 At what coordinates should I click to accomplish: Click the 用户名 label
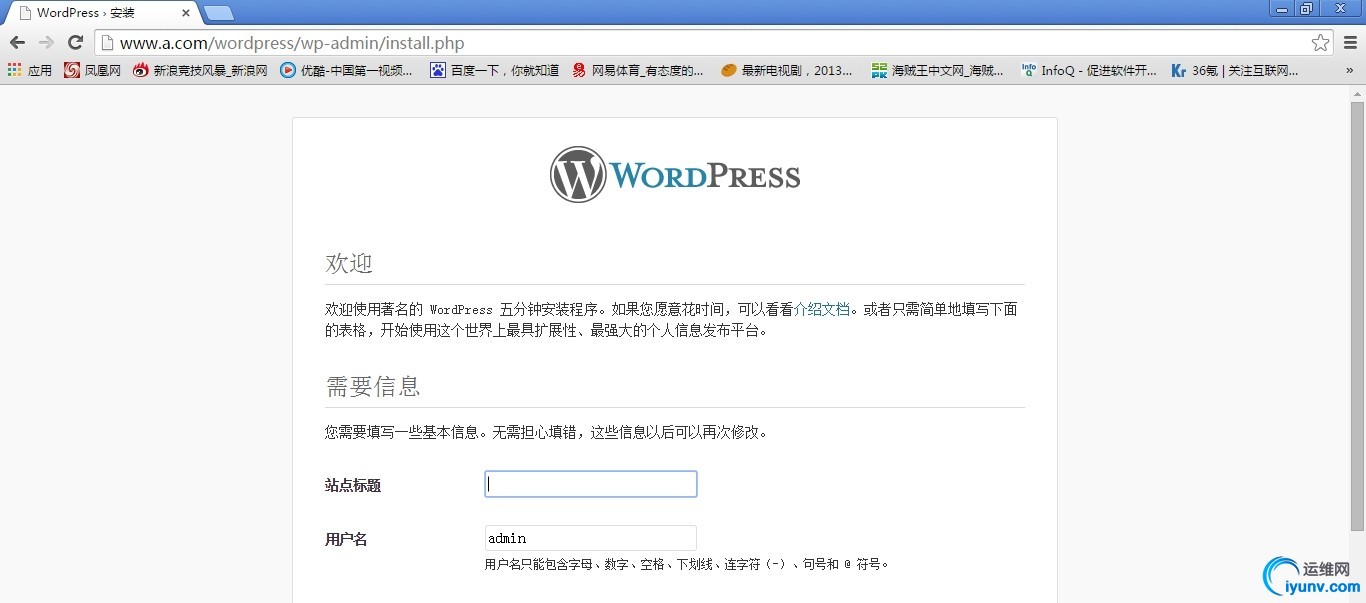(346, 539)
